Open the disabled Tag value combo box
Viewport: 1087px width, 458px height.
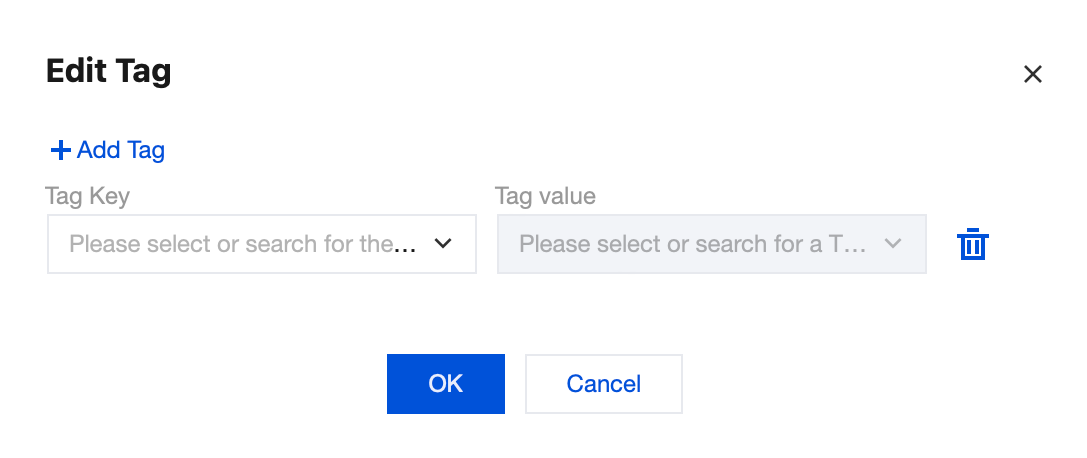[x=711, y=244]
